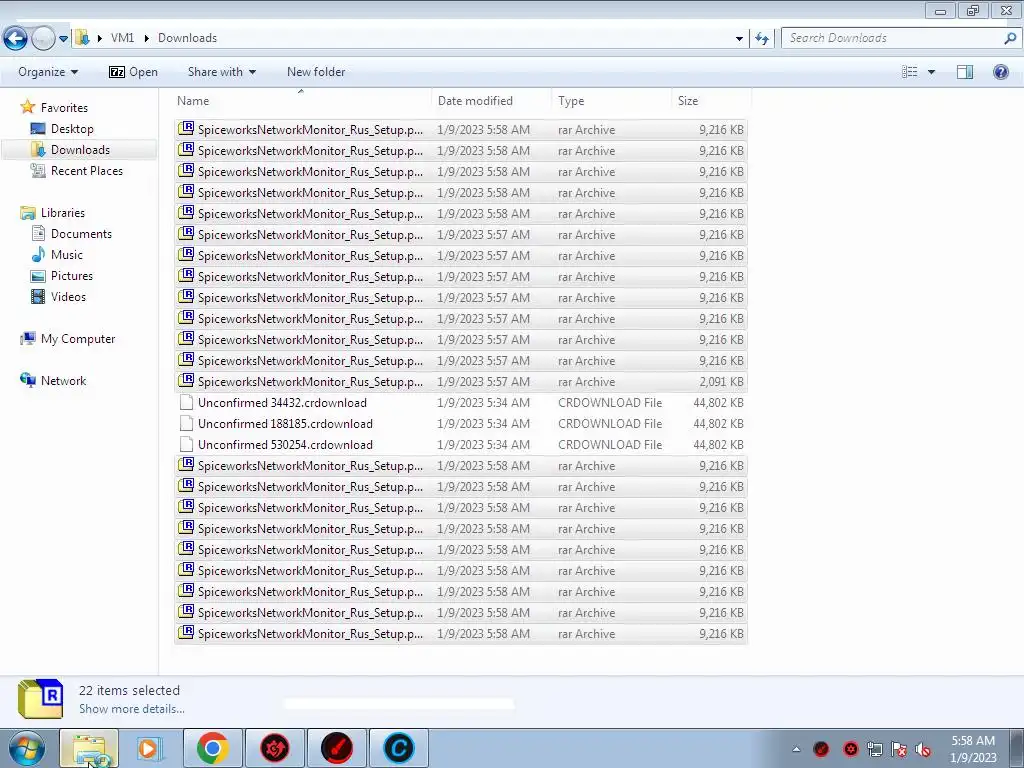Viewport: 1024px width, 768px height.
Task: Go back using the Back arrow button
Action: 16,39
